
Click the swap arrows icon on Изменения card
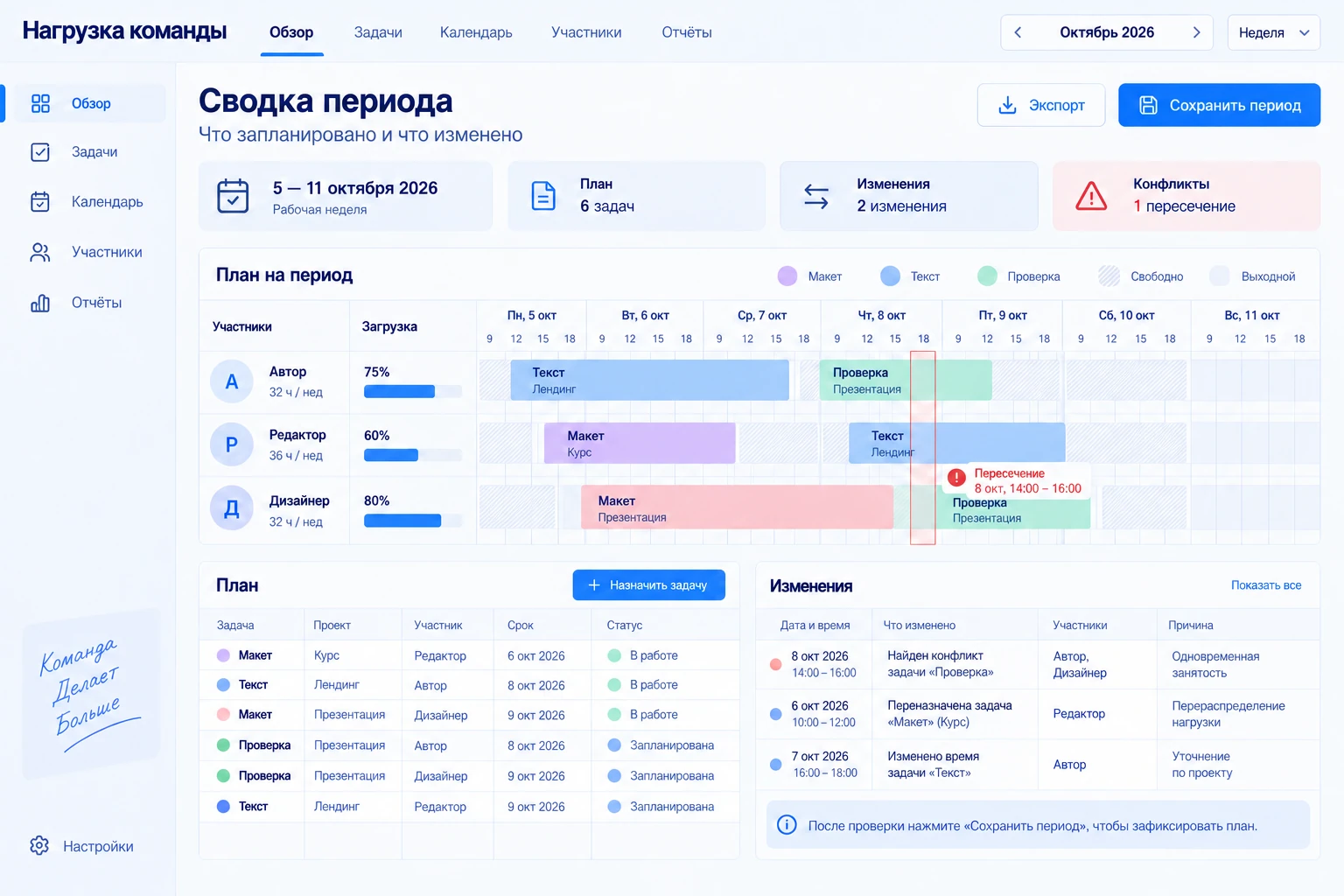tap(816, 196)
